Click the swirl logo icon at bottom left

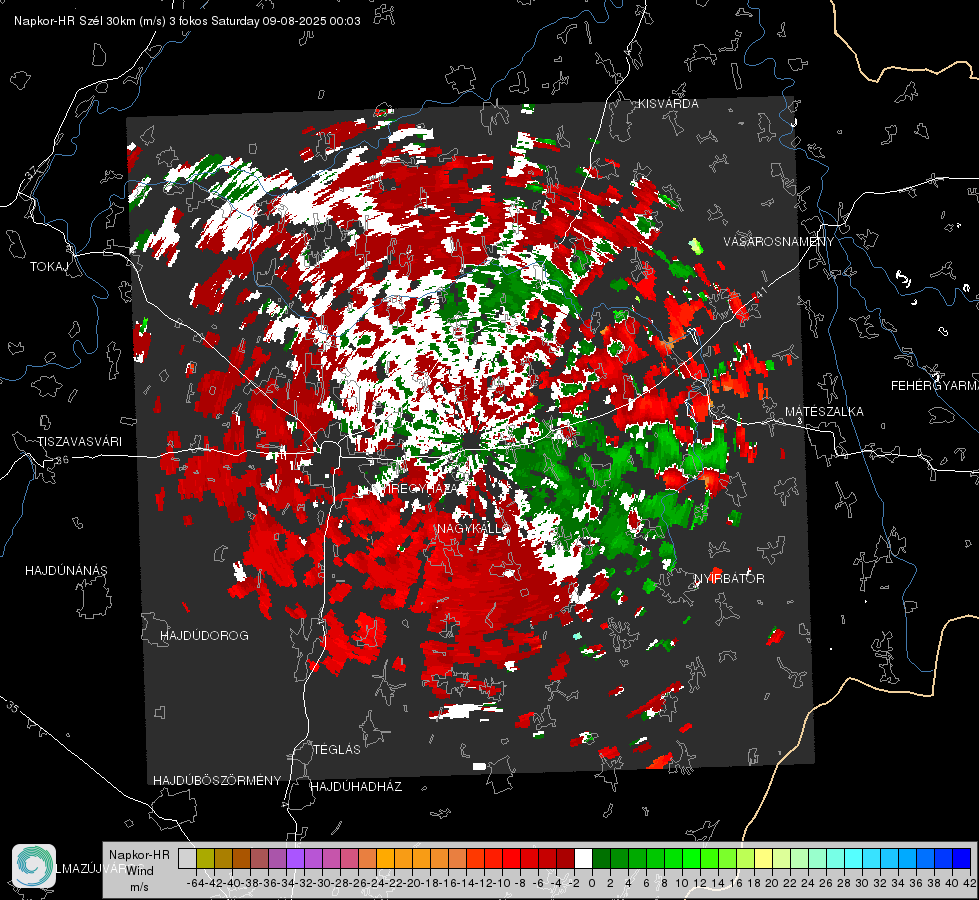[x=34, y=866]
